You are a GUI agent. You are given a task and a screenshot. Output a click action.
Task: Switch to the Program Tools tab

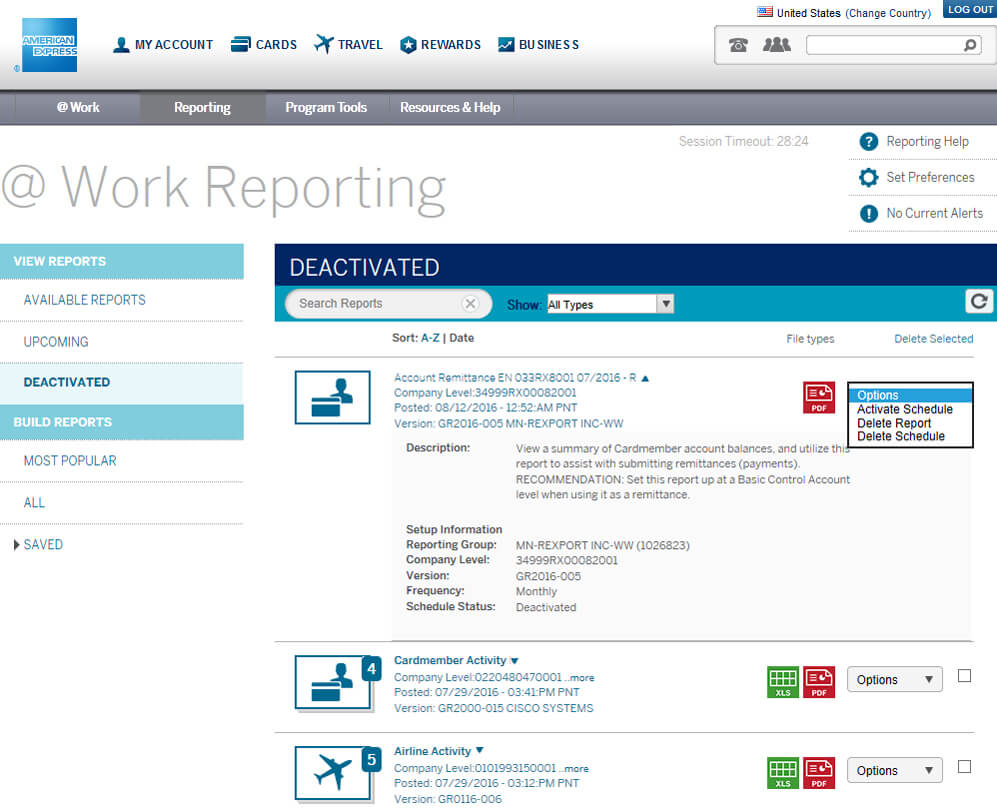coord(326,107)
